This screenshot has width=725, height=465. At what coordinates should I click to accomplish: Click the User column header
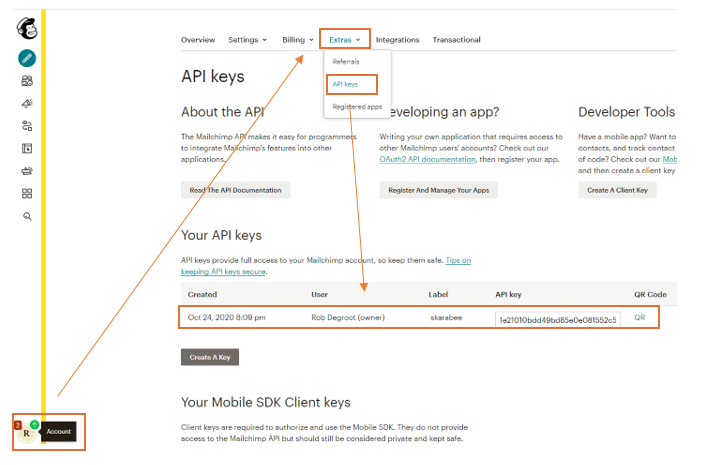click(x=319, y=294)
